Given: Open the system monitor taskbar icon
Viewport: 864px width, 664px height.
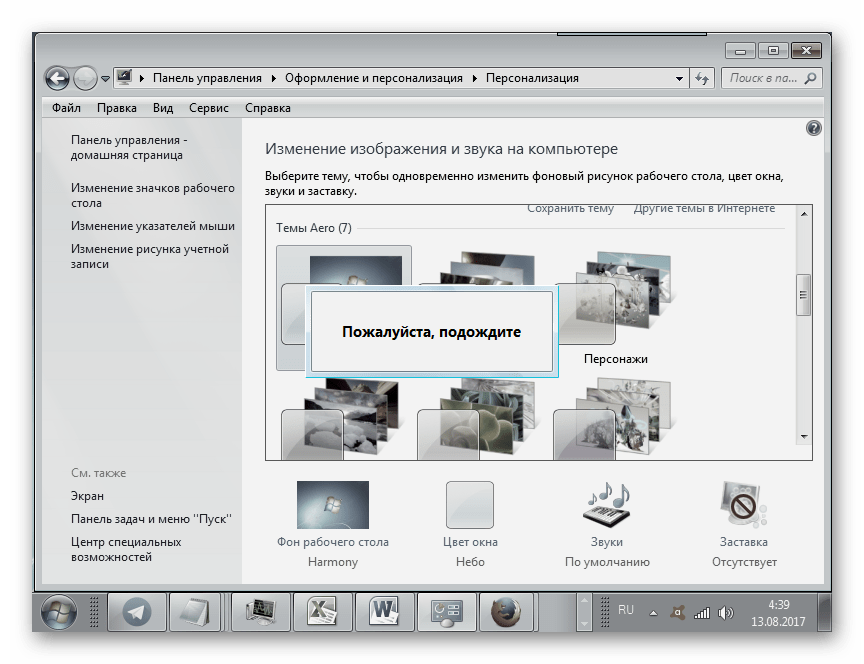Looking at the screenshot, I should pos(261,612).
